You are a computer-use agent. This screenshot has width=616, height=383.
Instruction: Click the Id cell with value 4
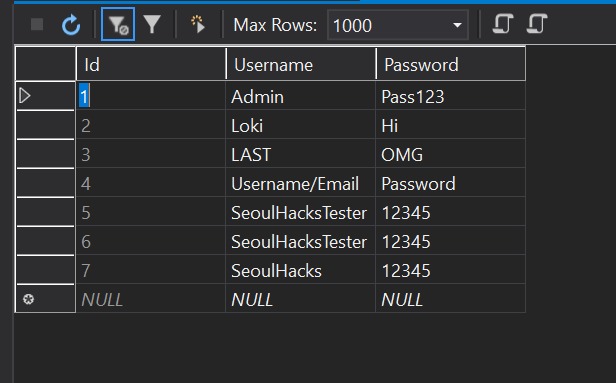(x=151, y=183)
